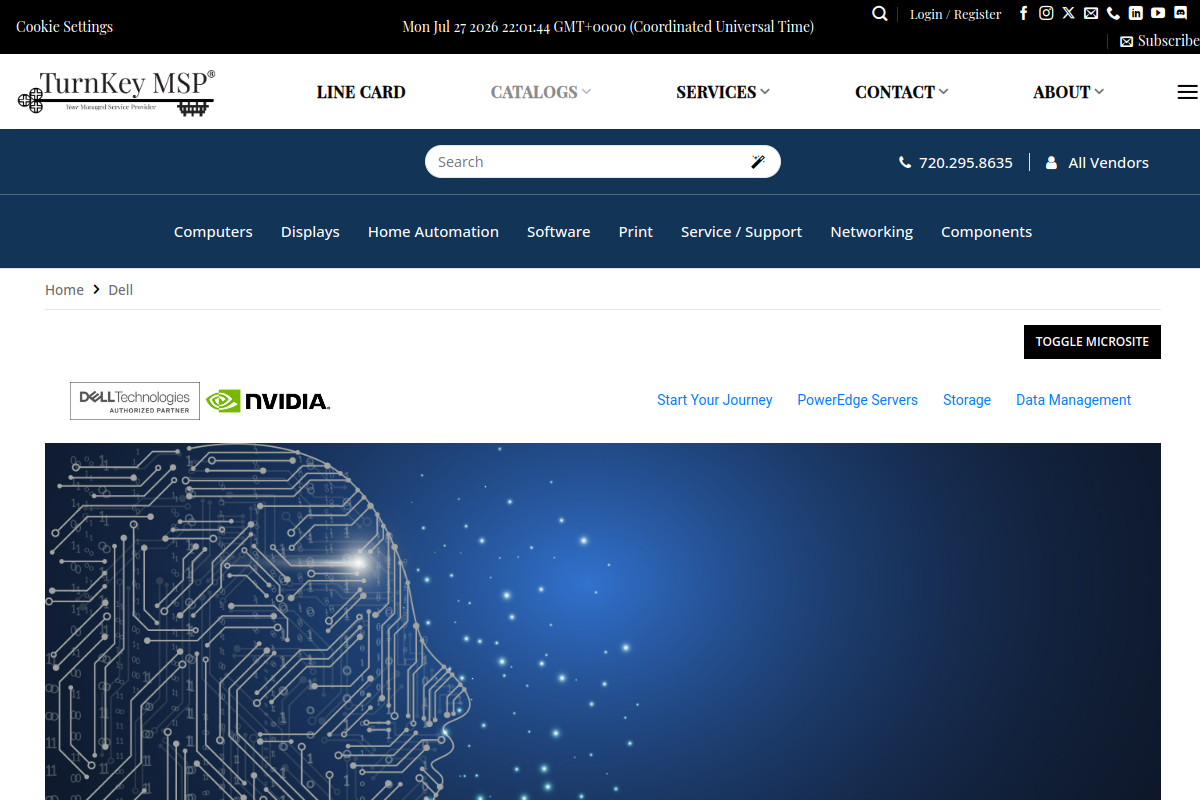Open the Facebook social icon

pyautogui.click(x=1024, y=13)
